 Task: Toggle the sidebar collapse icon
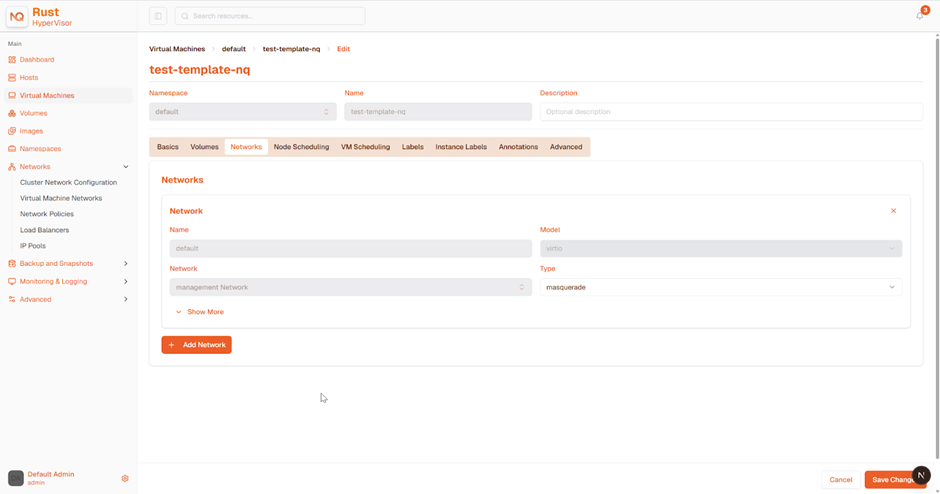pos(158,16)
